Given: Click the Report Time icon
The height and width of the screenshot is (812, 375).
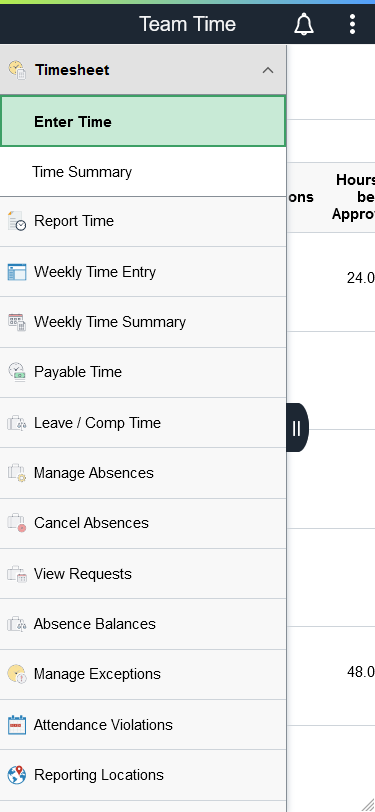Looking at the screenshot, I should (17, 221).
